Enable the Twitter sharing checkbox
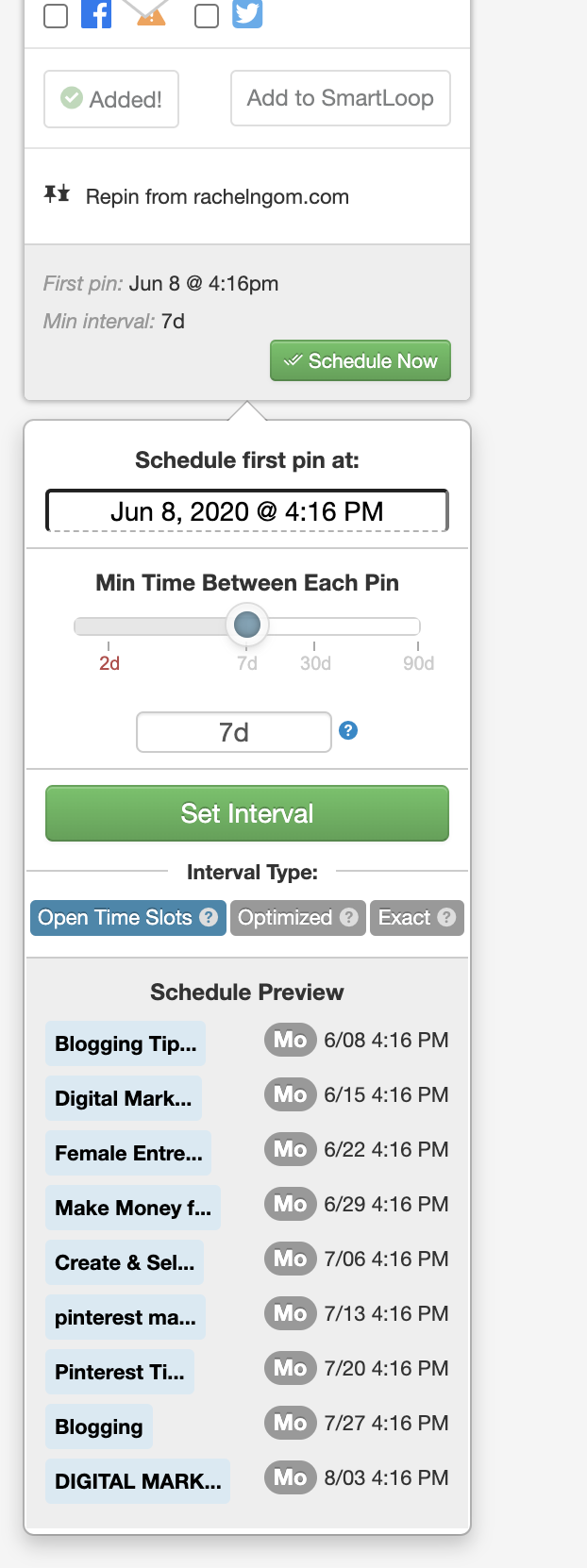 [x=205, y=14]
